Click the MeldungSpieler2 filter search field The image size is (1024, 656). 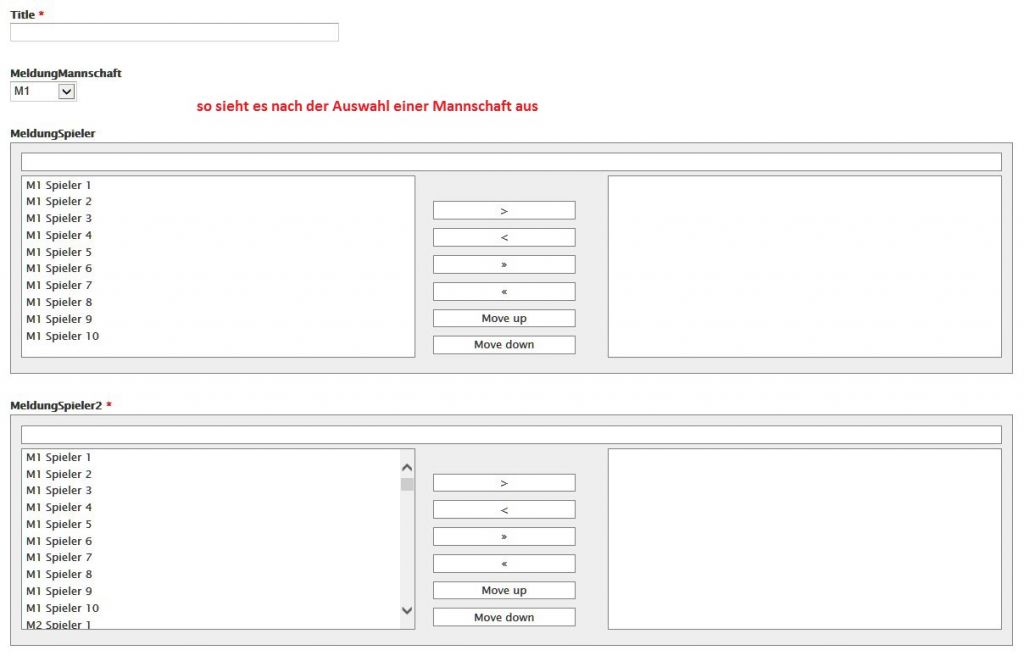(x=510, y=435)
